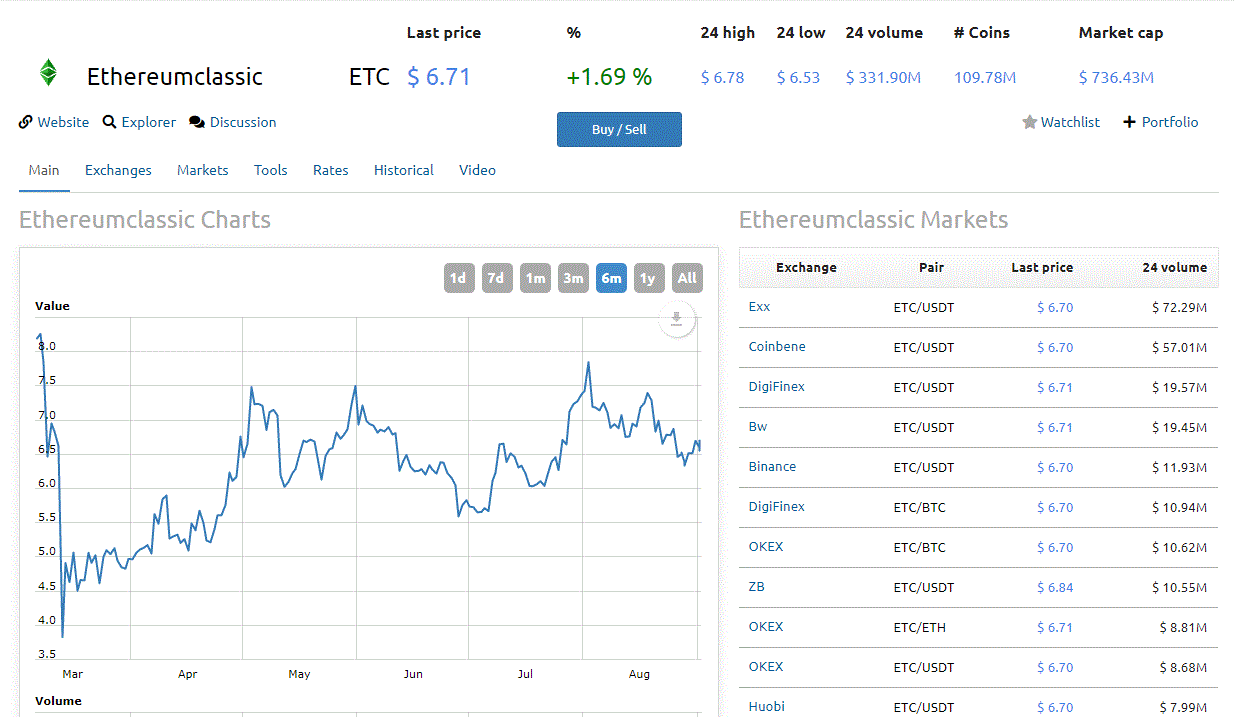Screen dimensions: 1235x717
Task: Click the $ 6.71 last price value at top
Action: click(439, 77)
